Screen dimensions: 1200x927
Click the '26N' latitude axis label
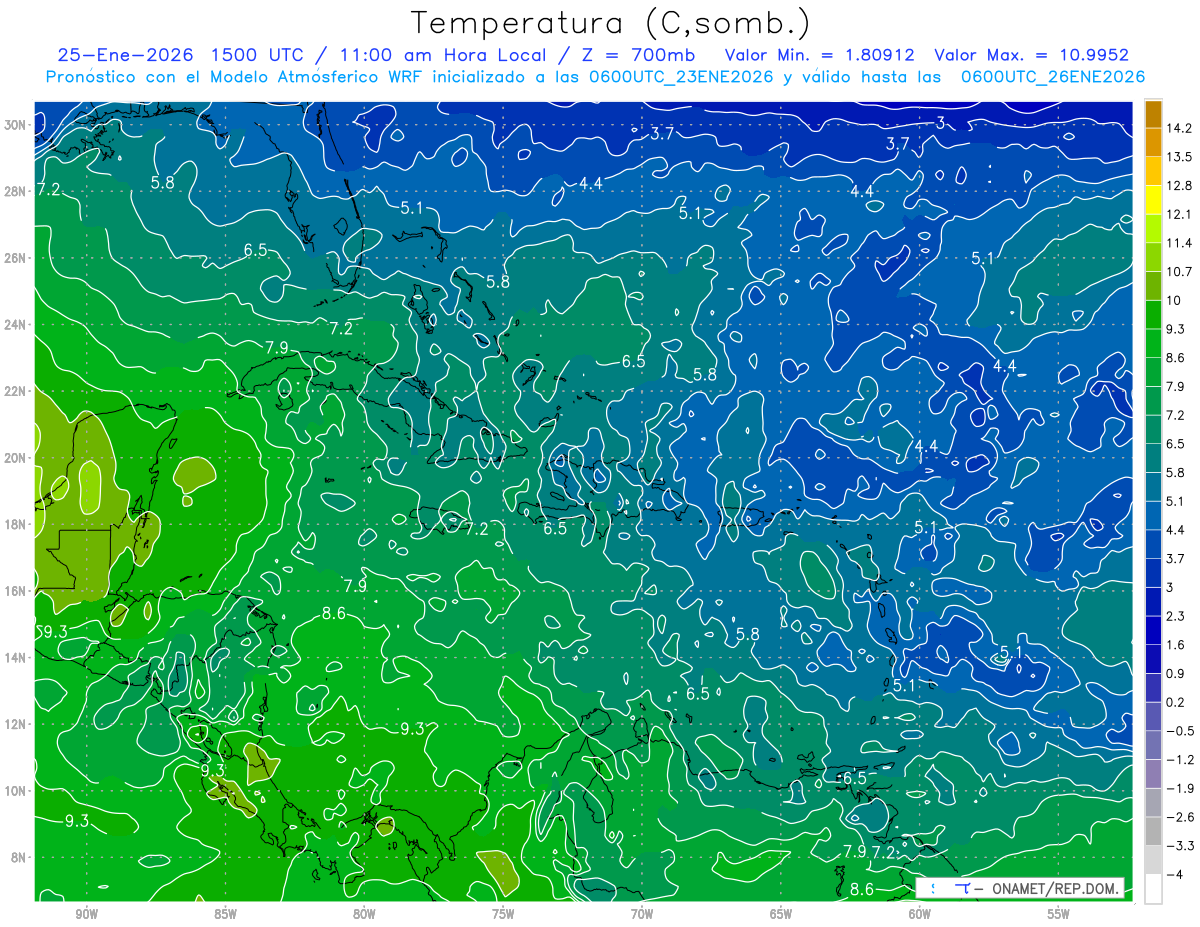[17, 258]
